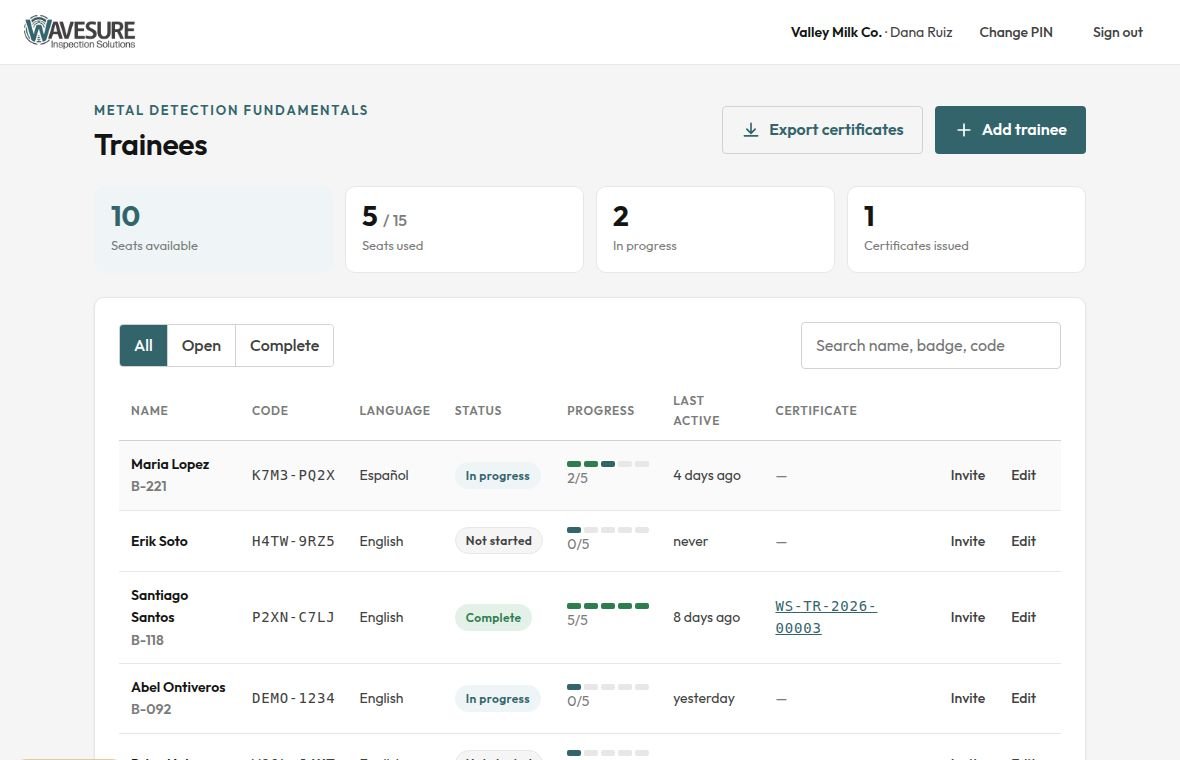Edit Abel Ontiveros's record

point(1023,698)
